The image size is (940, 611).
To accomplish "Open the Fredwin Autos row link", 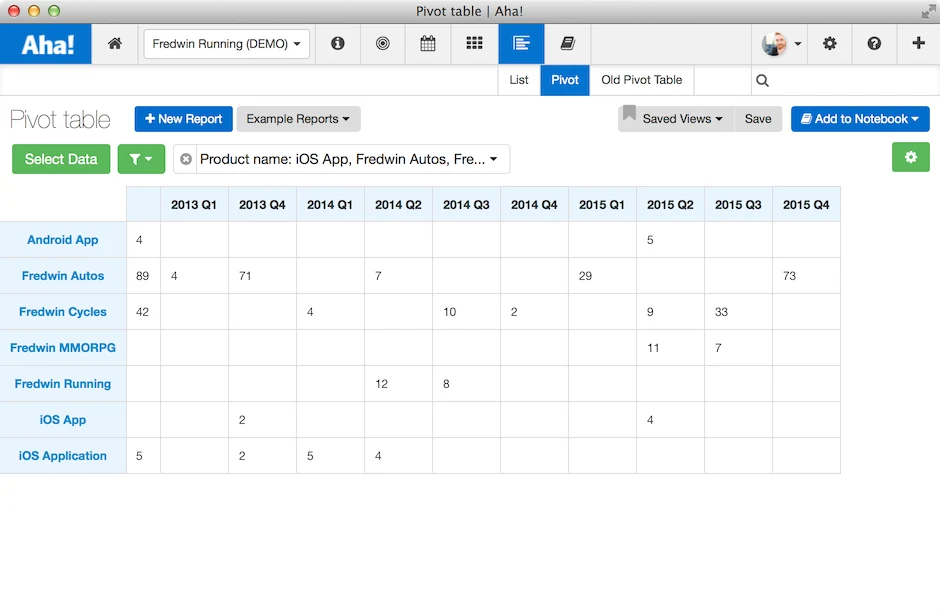I will pyautogui.click(x=63, y=276).
